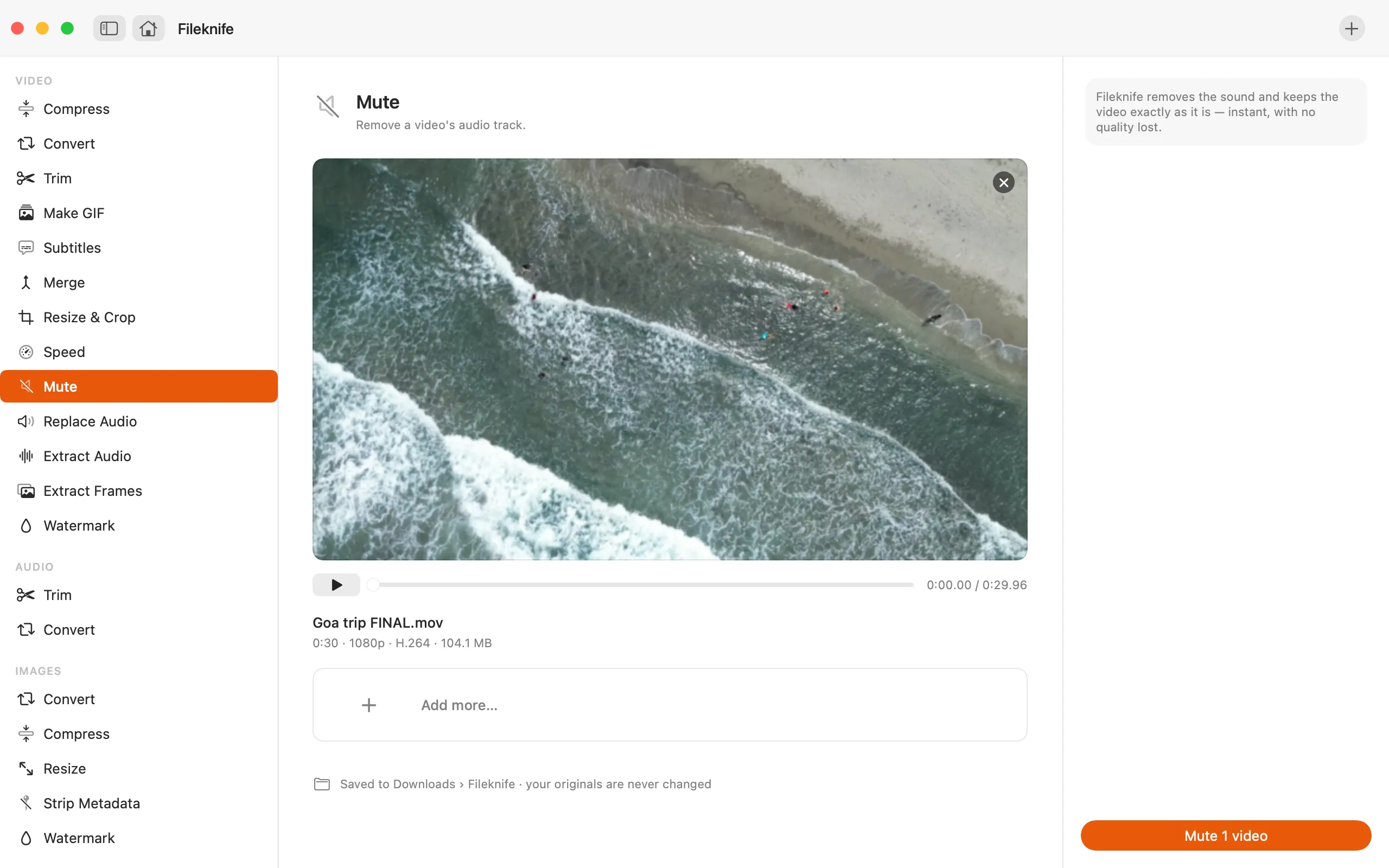This screenshot has height=868, width=1389.
Task: Select the Mute tool in sidebar
Action: [x=139, y=386]
